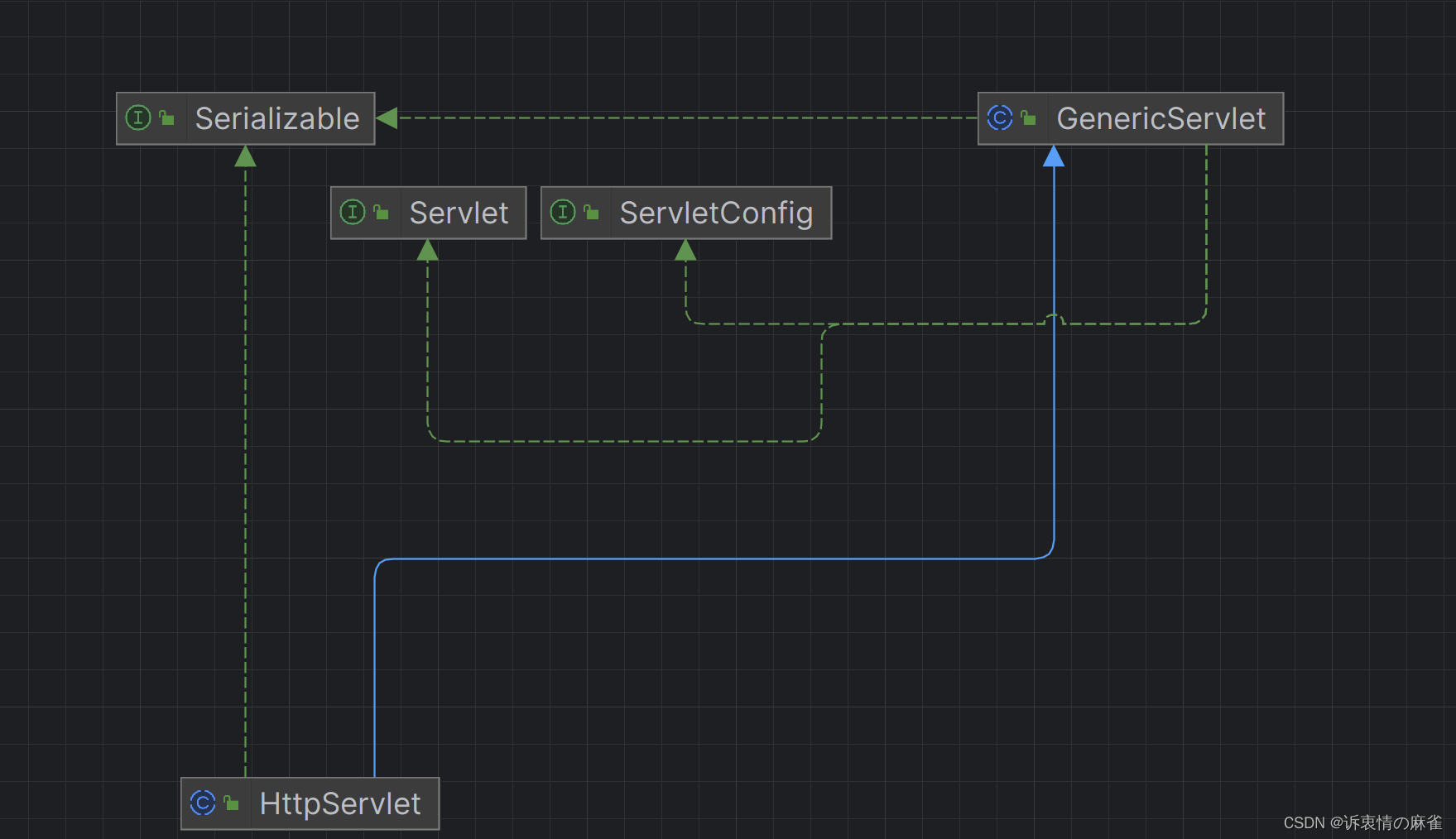Click the interface icon on ServletConfig node

(x=563, y=213)
